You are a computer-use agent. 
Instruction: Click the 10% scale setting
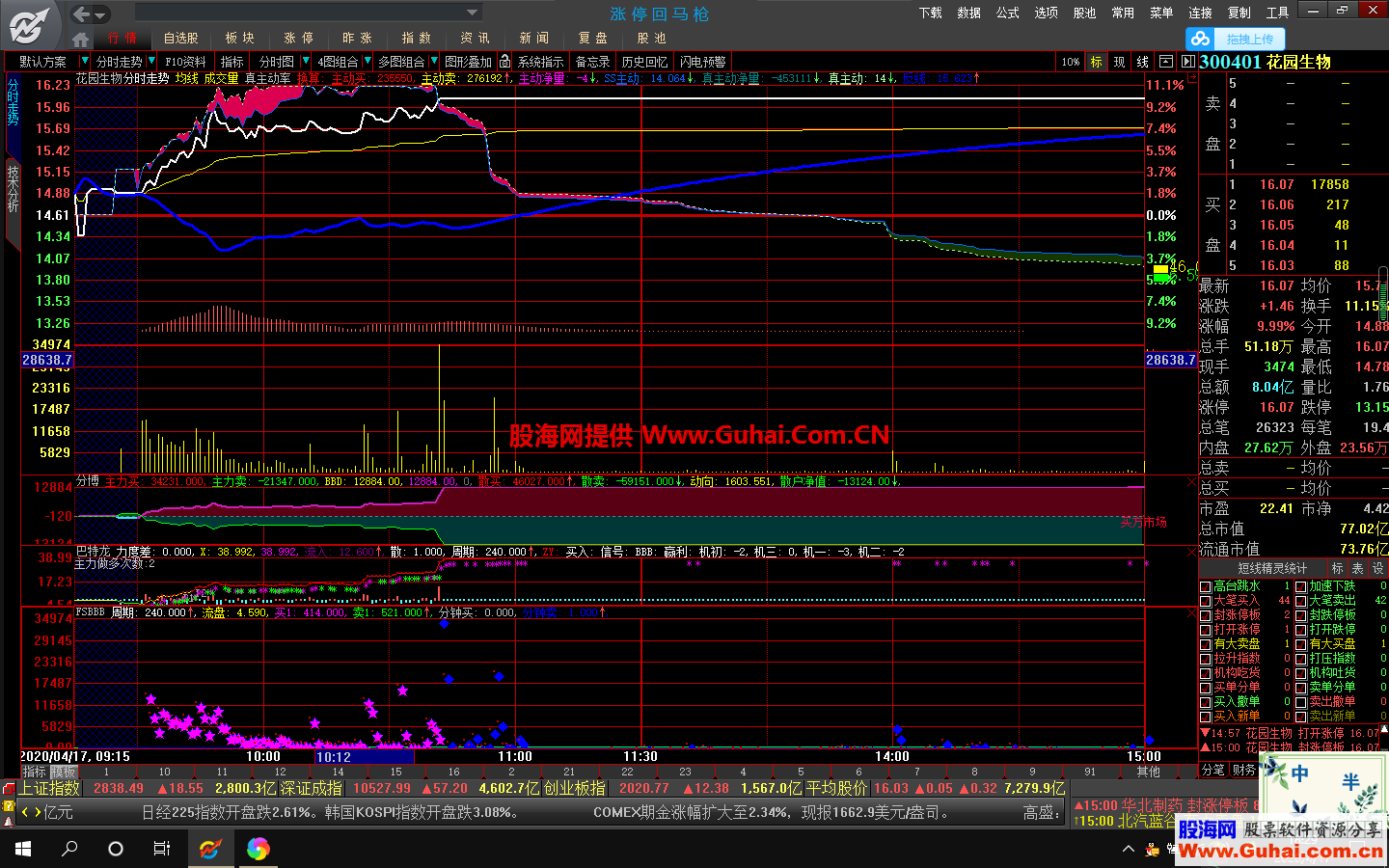click(1071, 61)
